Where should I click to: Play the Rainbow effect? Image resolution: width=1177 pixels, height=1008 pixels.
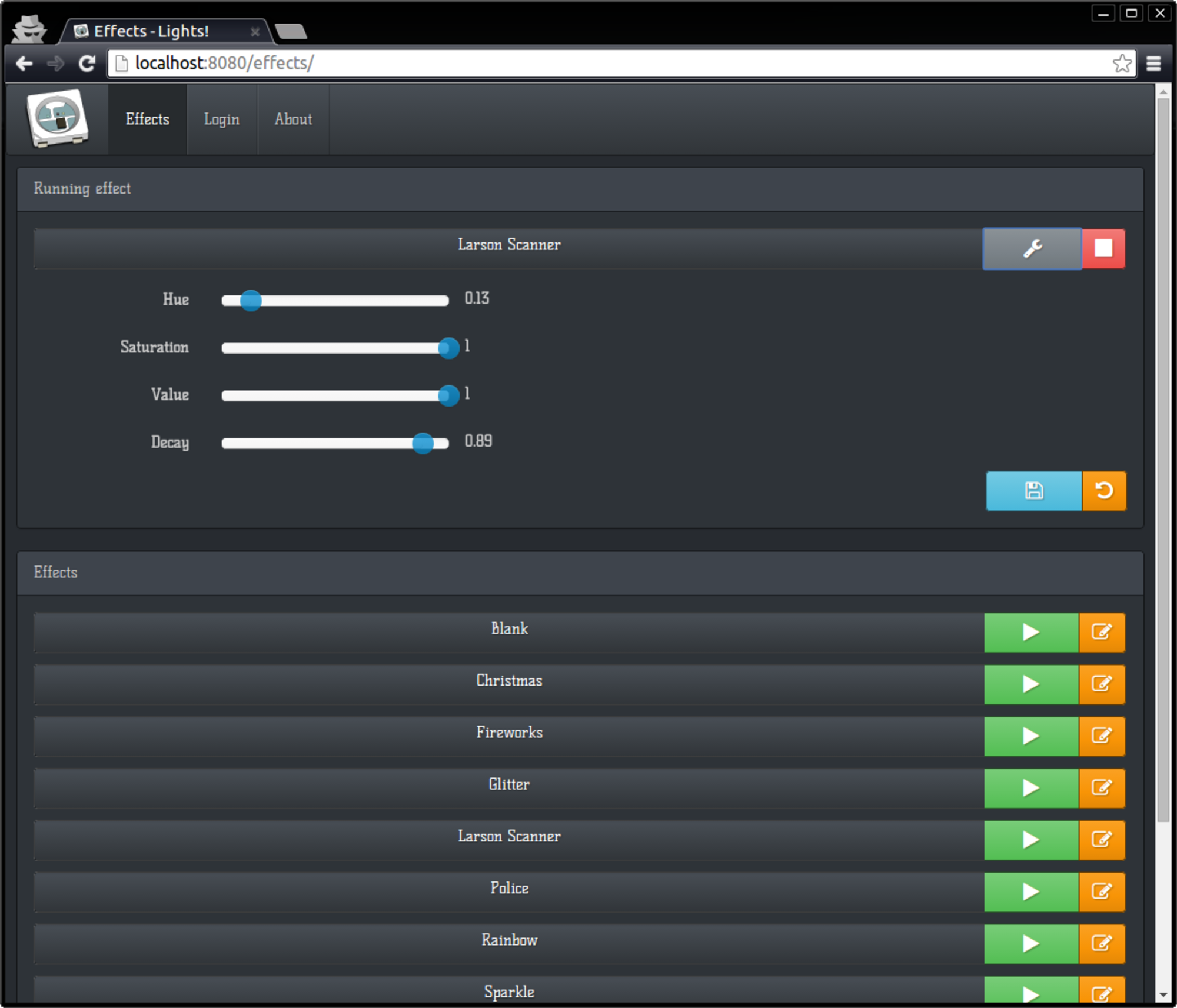[x=1031, y=944]
